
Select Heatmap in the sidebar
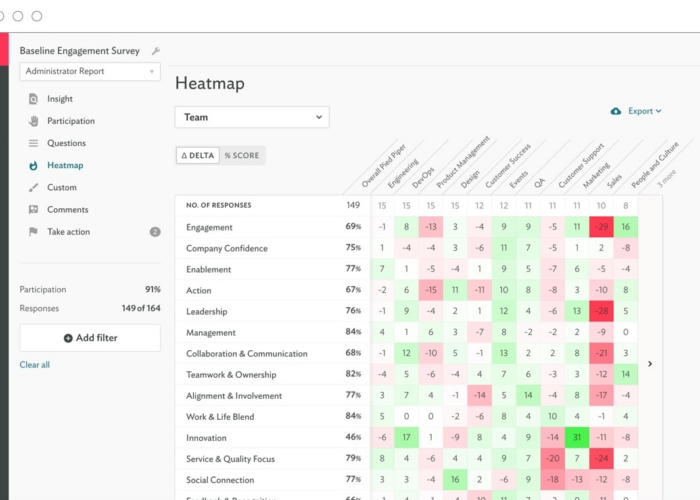click(65, 166)
